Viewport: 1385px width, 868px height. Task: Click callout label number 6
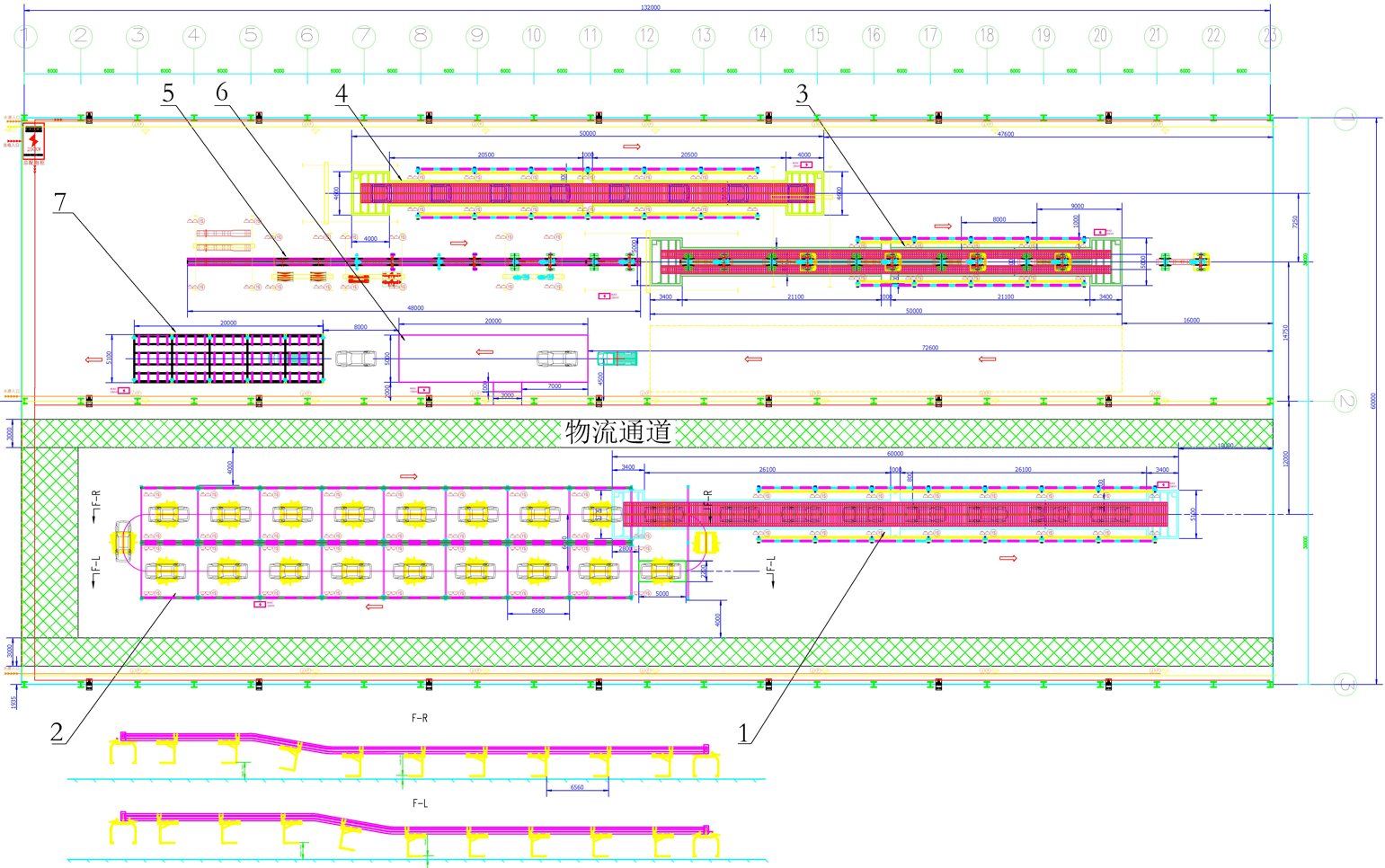[x=222, y=92]
